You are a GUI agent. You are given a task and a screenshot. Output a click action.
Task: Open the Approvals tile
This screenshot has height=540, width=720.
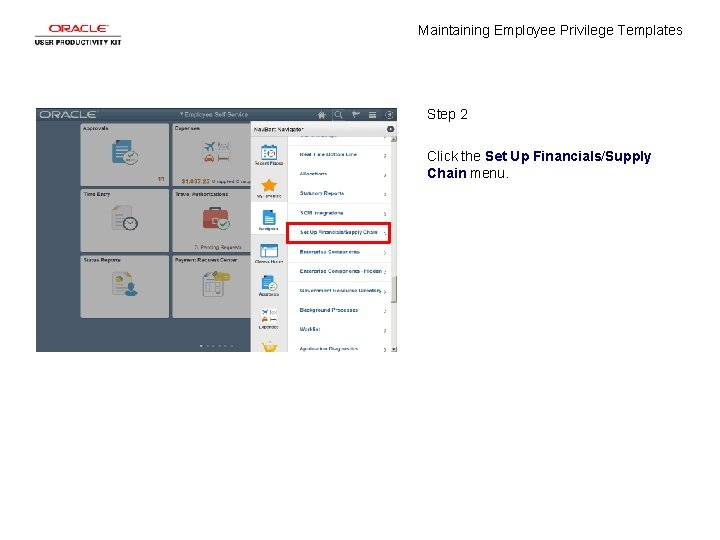point(124,155)
